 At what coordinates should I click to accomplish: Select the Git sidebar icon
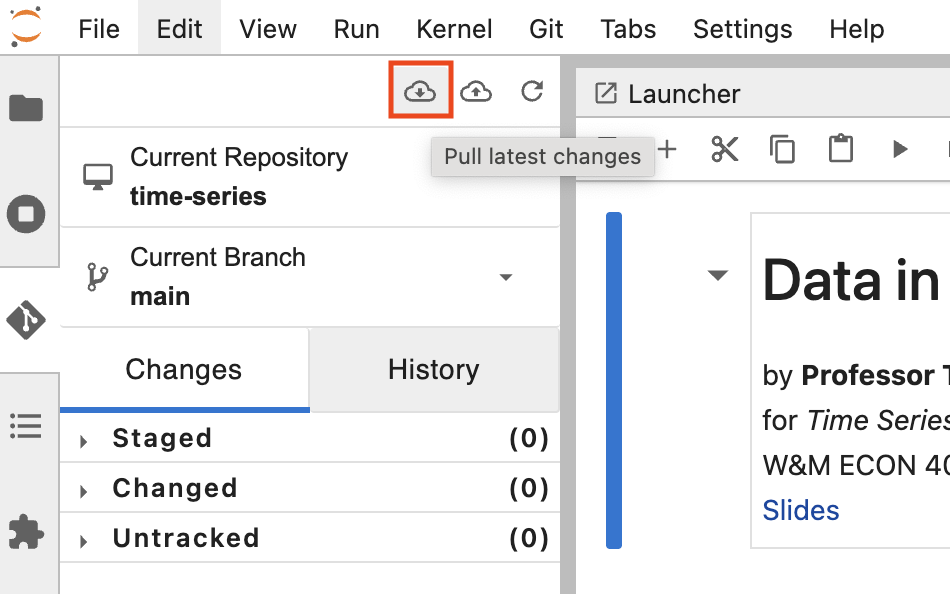pos(25,322)
